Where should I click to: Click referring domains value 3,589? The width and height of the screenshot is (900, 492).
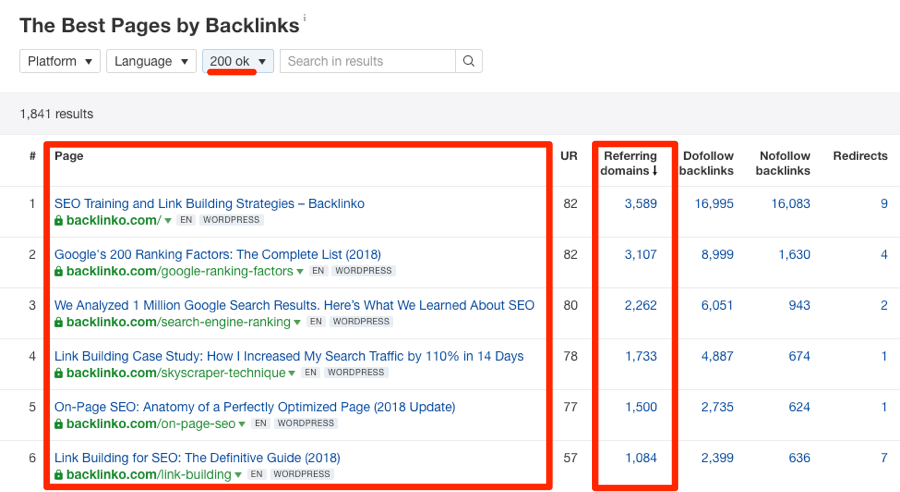(641, 203)
